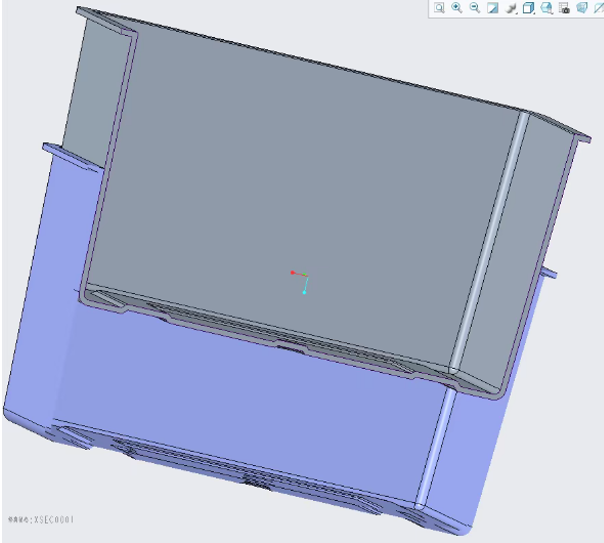Open the View Manager icon
604x543 pixels.
point(564,8)
